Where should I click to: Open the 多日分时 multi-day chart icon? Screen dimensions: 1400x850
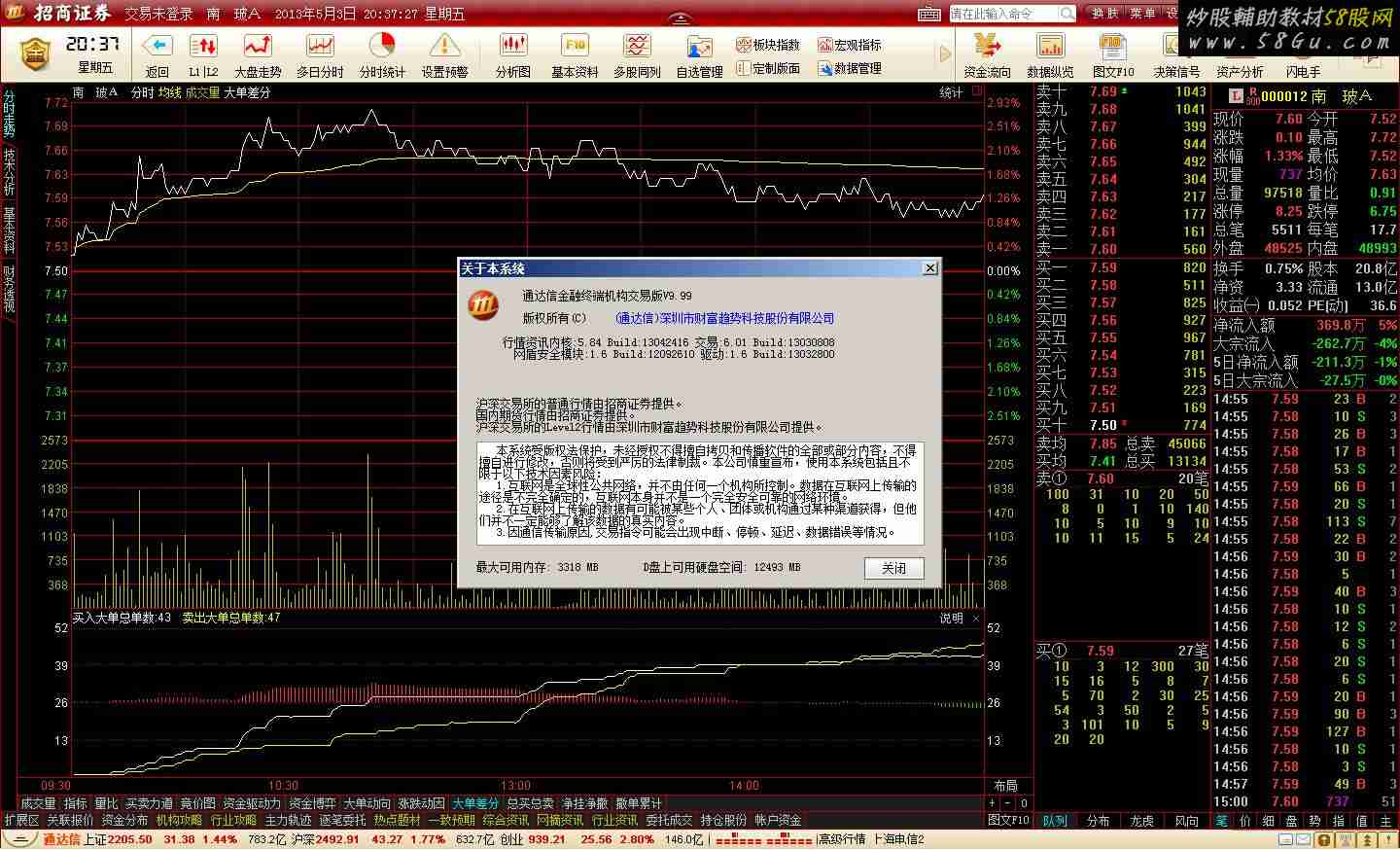click(x=320, y=46)
